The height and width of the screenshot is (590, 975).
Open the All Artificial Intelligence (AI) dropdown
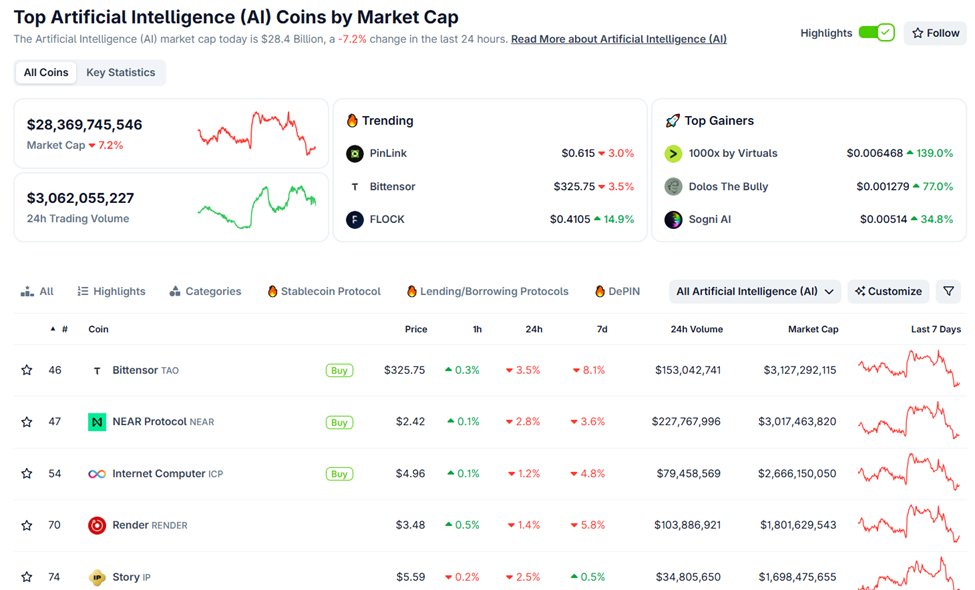[x=754, y=291]
